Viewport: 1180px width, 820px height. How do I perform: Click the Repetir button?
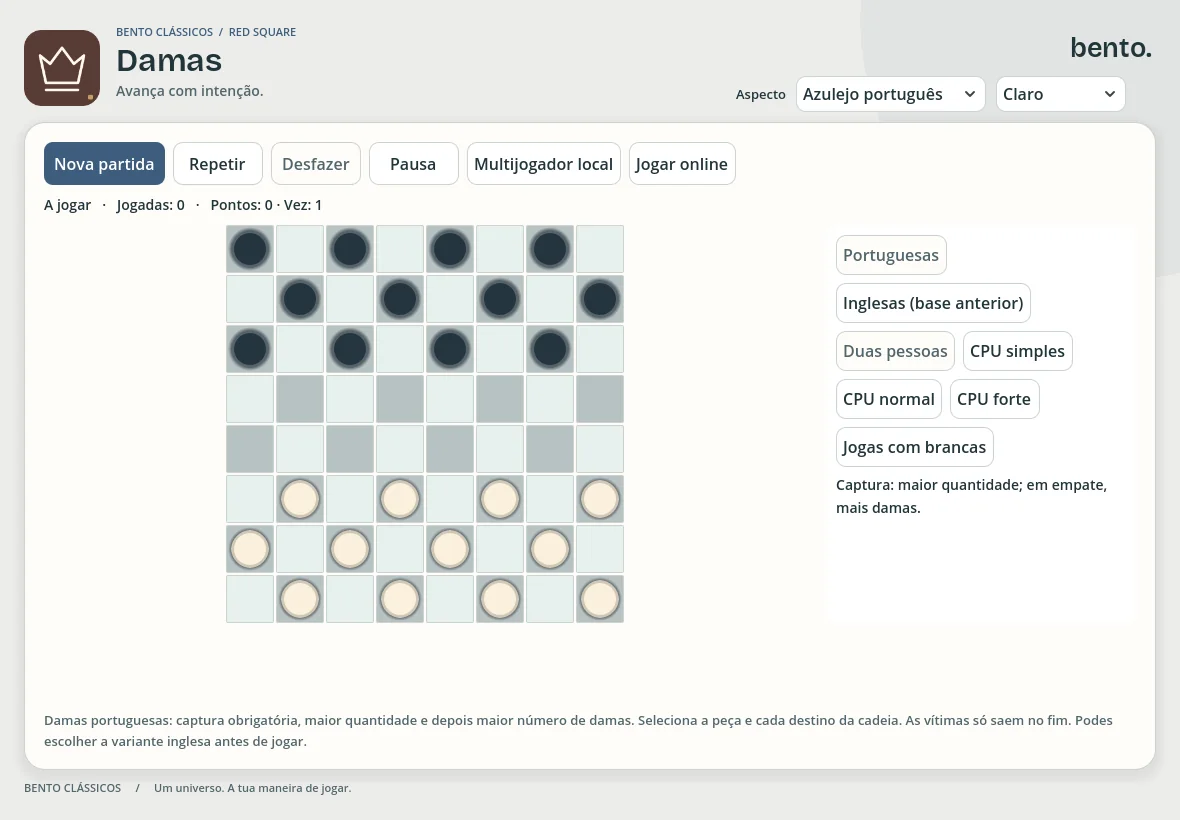pyautogui.click(x=217, y=164)
